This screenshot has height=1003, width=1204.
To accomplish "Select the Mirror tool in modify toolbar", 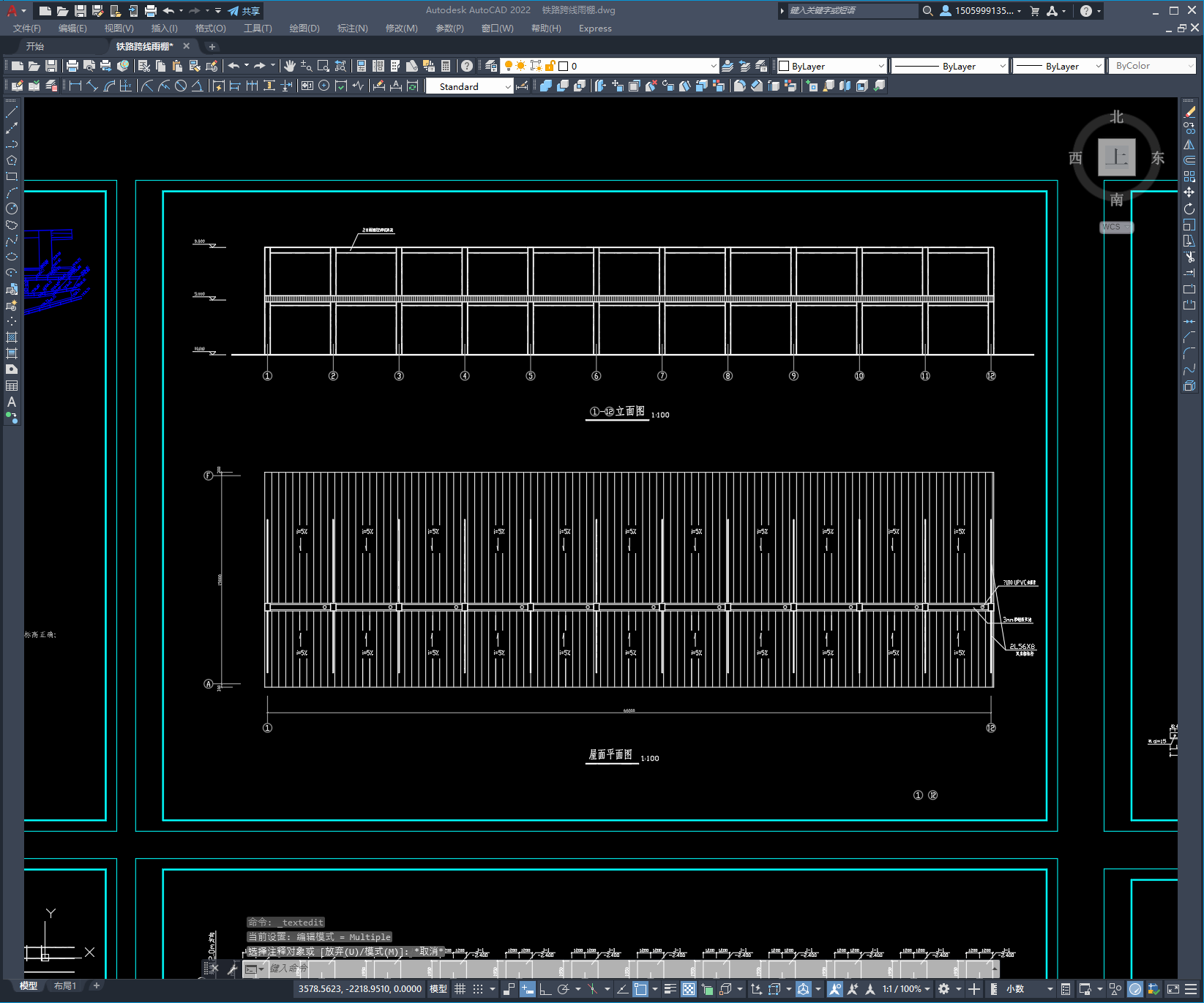I will [x=1189, y=144].
